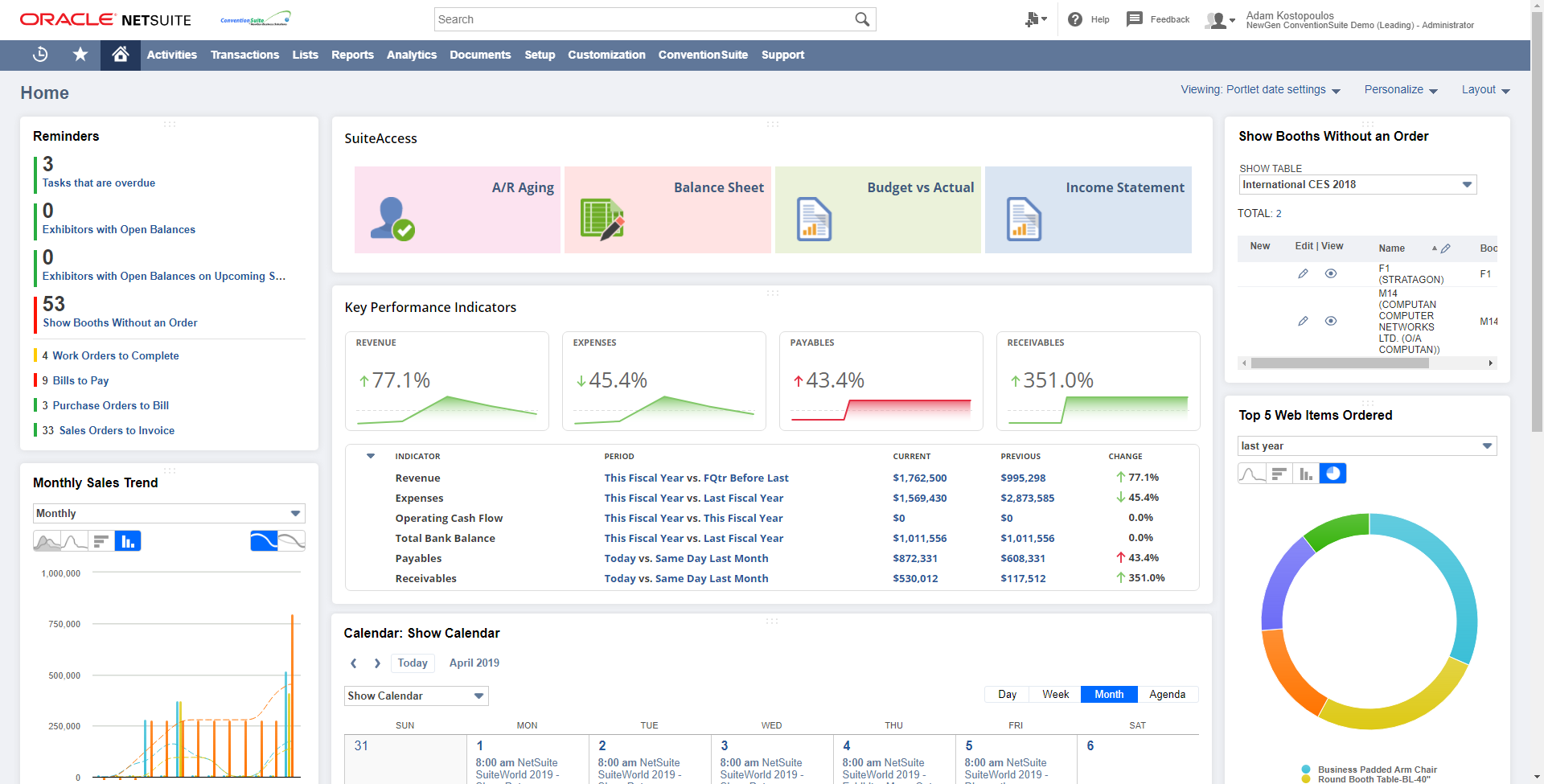Edit the M14 COMPUTAN booth record

1303,321
